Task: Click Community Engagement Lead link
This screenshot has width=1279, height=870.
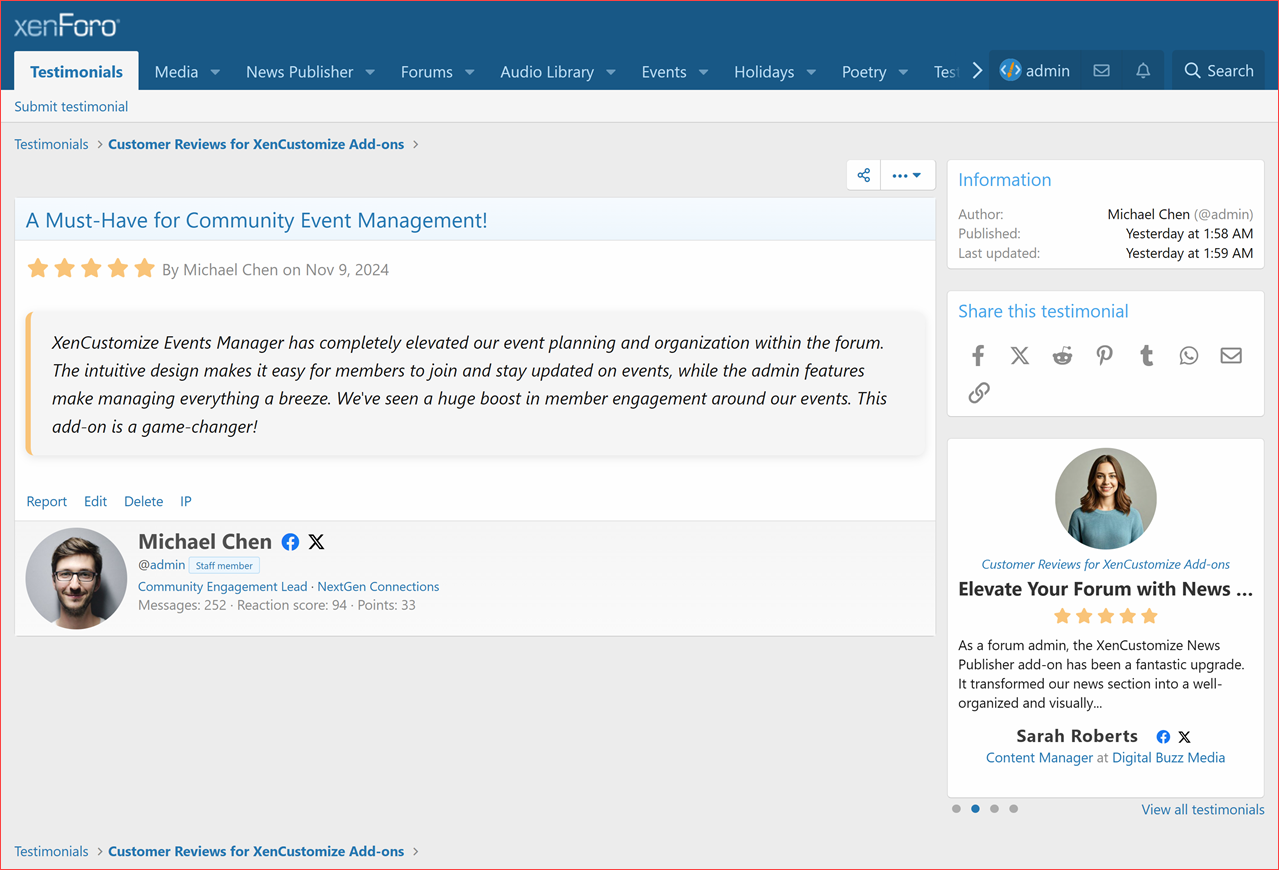Action: 223,587
